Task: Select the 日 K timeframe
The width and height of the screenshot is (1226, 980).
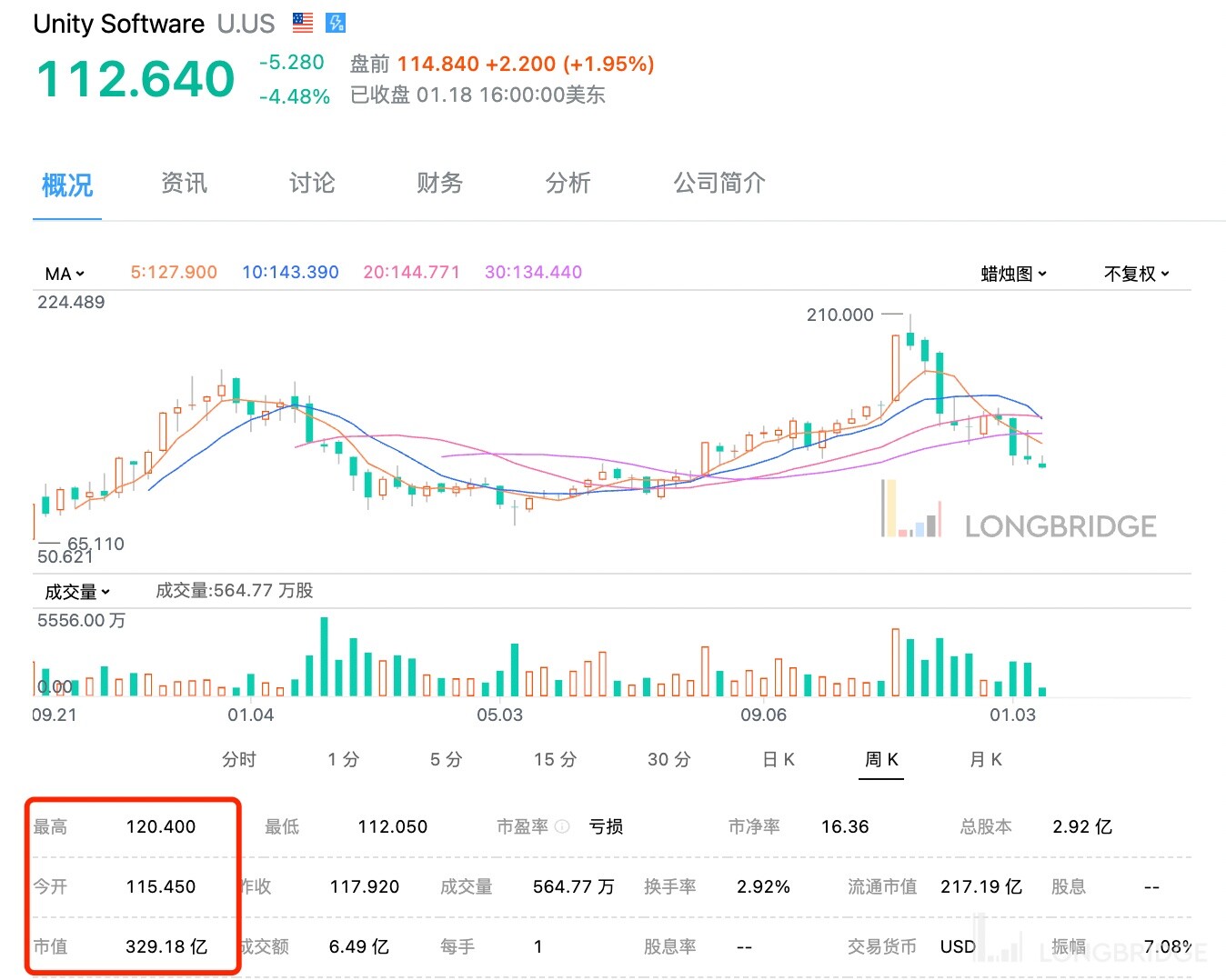Action: point(779,759)
